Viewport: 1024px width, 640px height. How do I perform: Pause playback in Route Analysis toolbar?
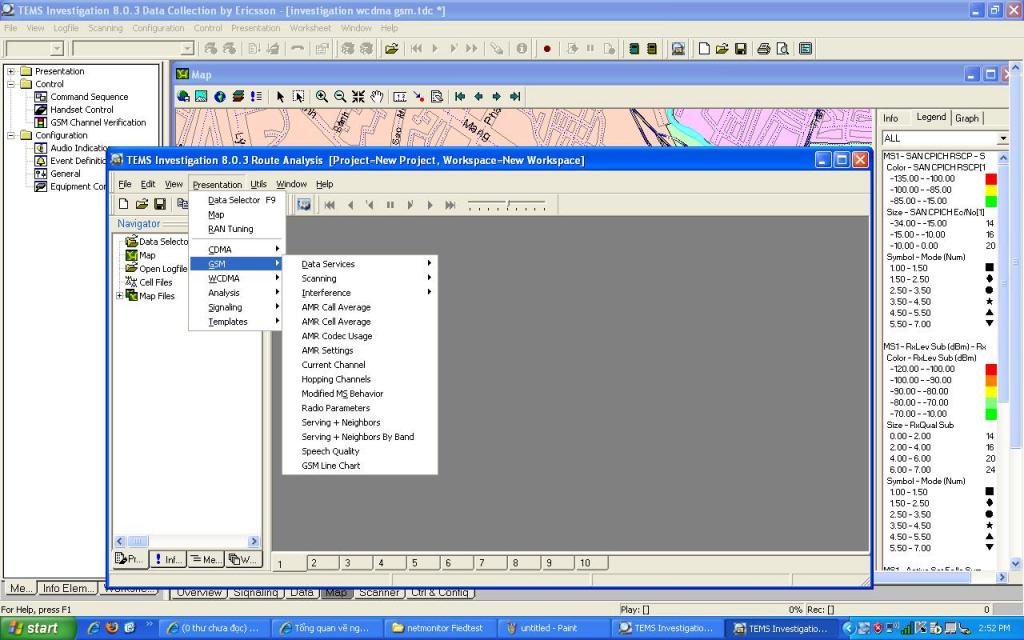[x=390, y=205]
